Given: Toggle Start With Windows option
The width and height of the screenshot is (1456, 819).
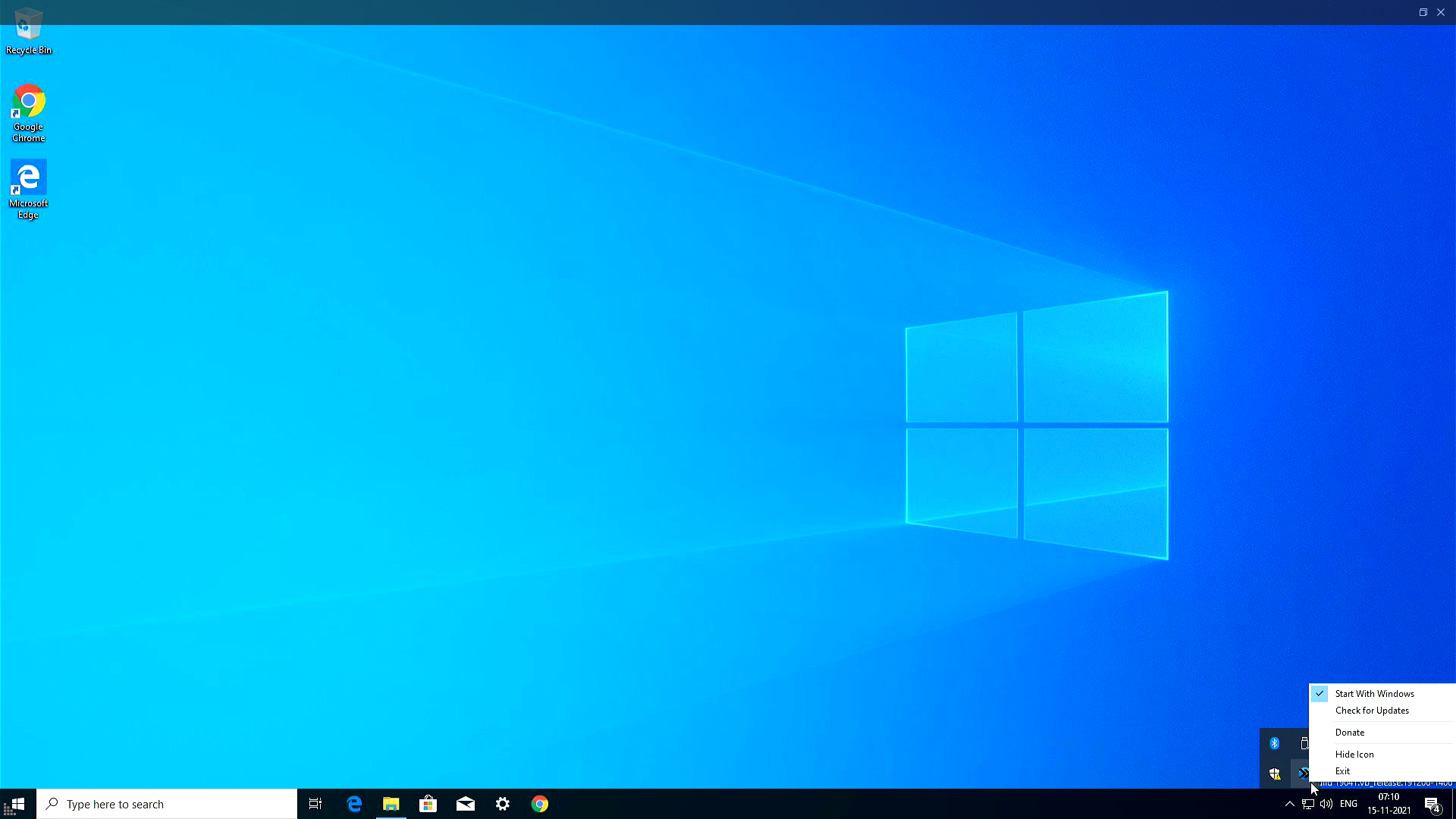Looking at the screenshot, I should 1374,693.
